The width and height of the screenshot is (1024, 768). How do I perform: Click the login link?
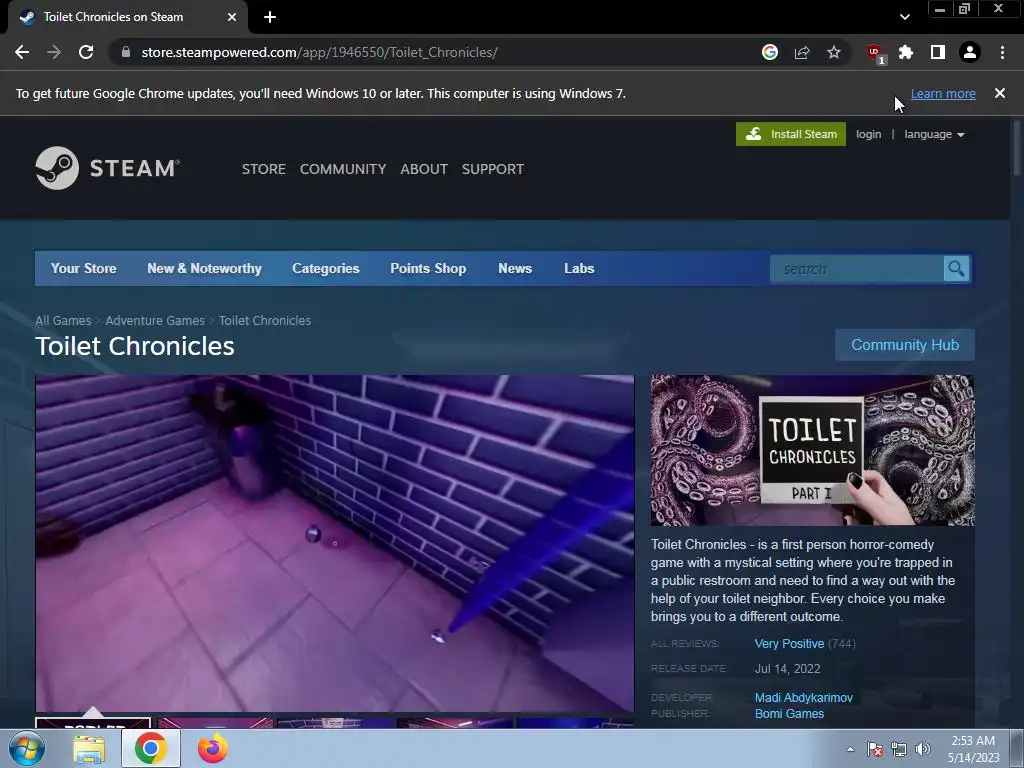869,134
